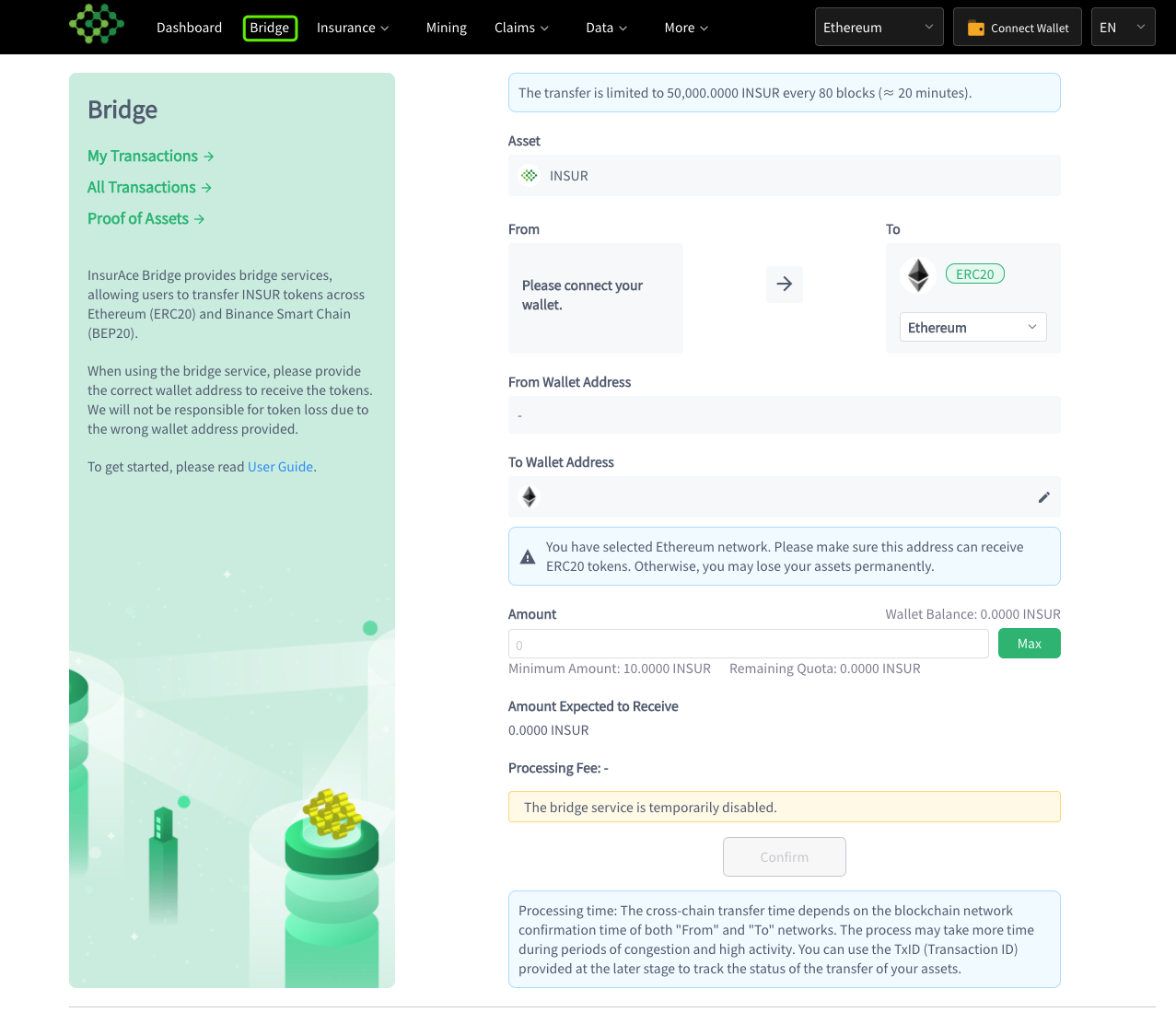The image size is (1176, 1012).
Task: Click 'Please connect your wallet.' box
Action: [596, 298]
